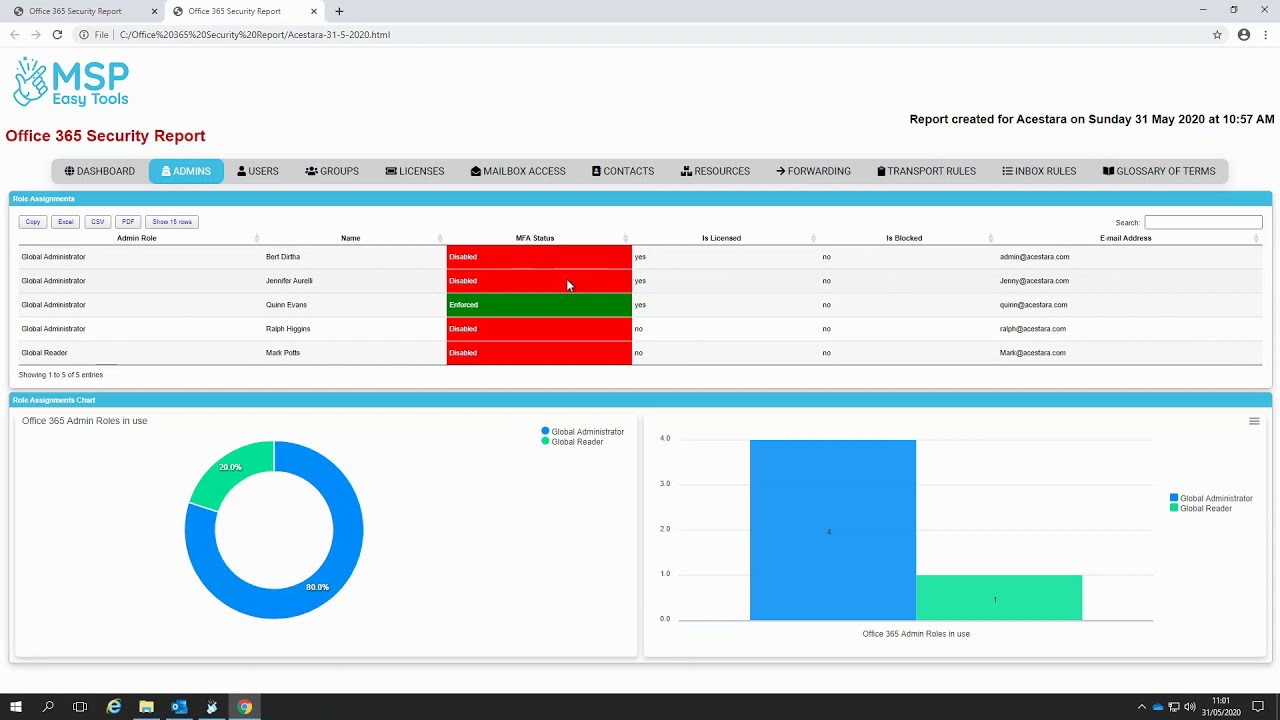
Task: Click the green Global Reader bar
Action: (x=999, y=597)
